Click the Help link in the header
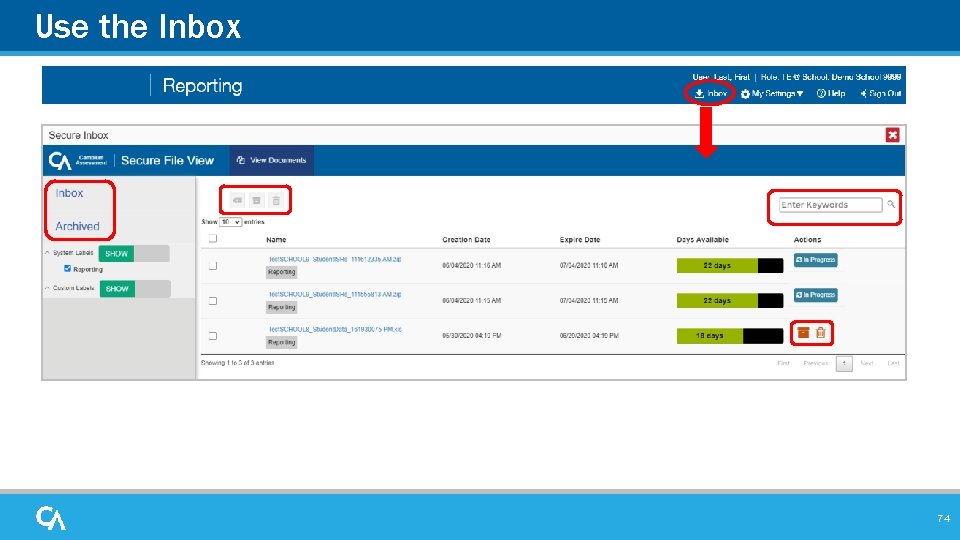The image size is (960, 540). [x=831, y=94]
